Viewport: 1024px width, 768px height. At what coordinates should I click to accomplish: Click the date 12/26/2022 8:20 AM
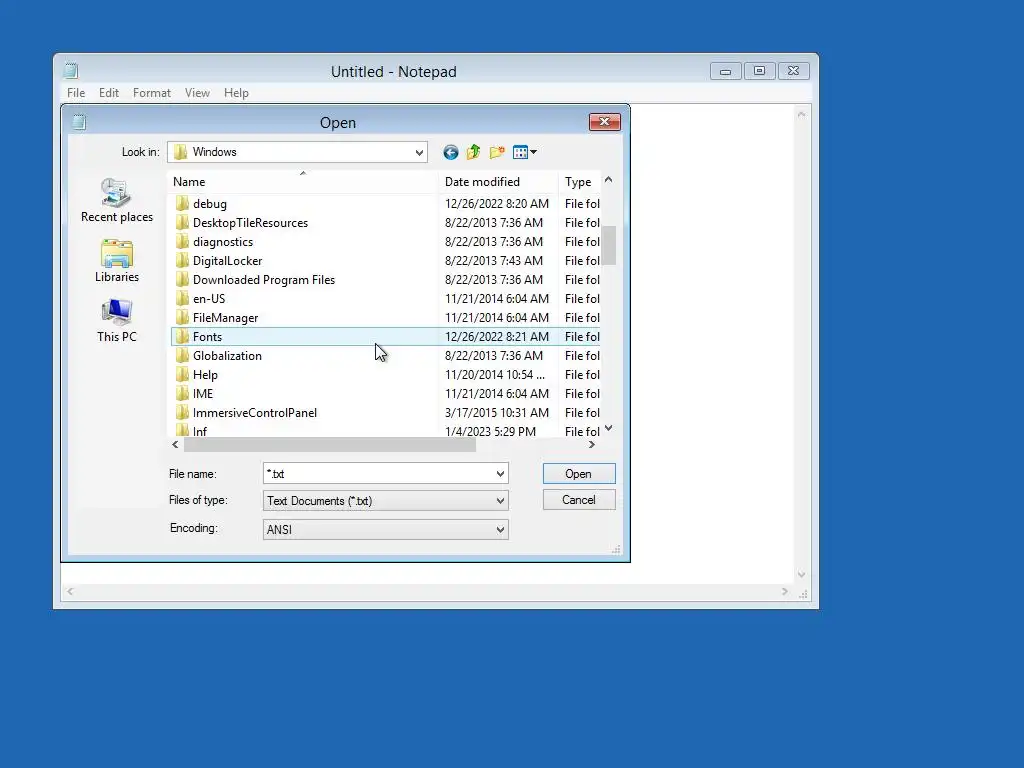pyautogui.click(x=497, y=204)
